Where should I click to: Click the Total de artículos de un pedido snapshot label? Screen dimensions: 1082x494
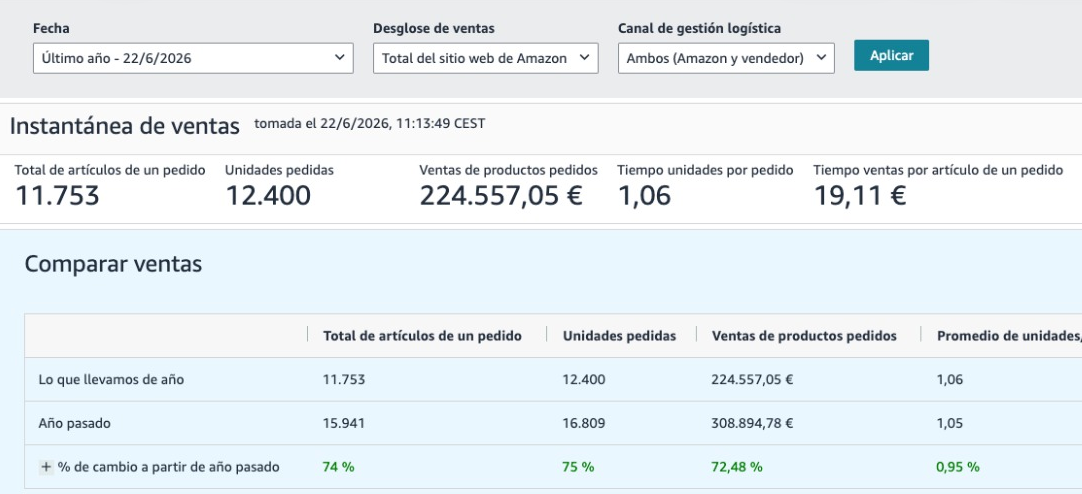click(110, 170)
